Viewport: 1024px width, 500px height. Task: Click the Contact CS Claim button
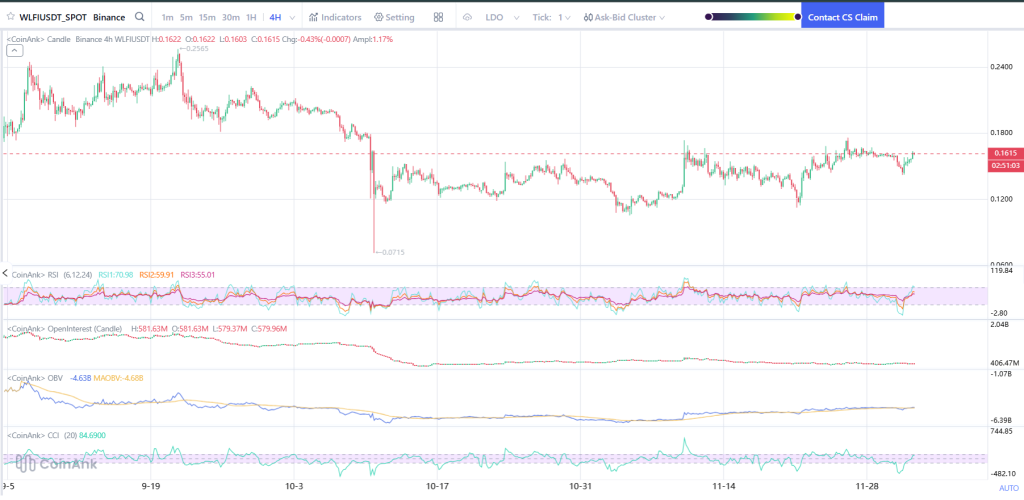tap(842, 17)
